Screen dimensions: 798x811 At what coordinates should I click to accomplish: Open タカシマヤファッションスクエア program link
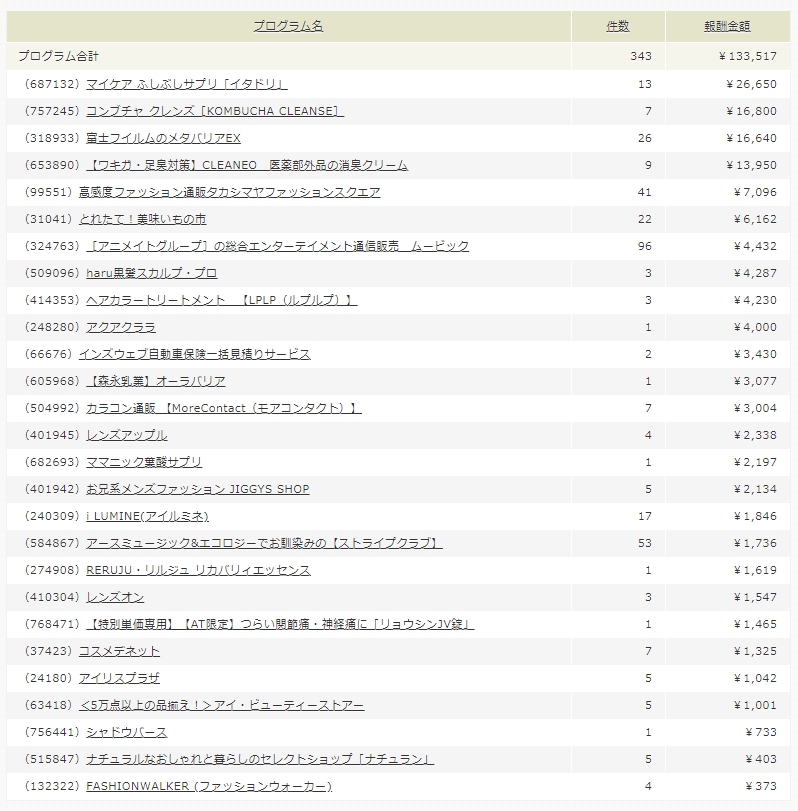click(x=230, y=192)
